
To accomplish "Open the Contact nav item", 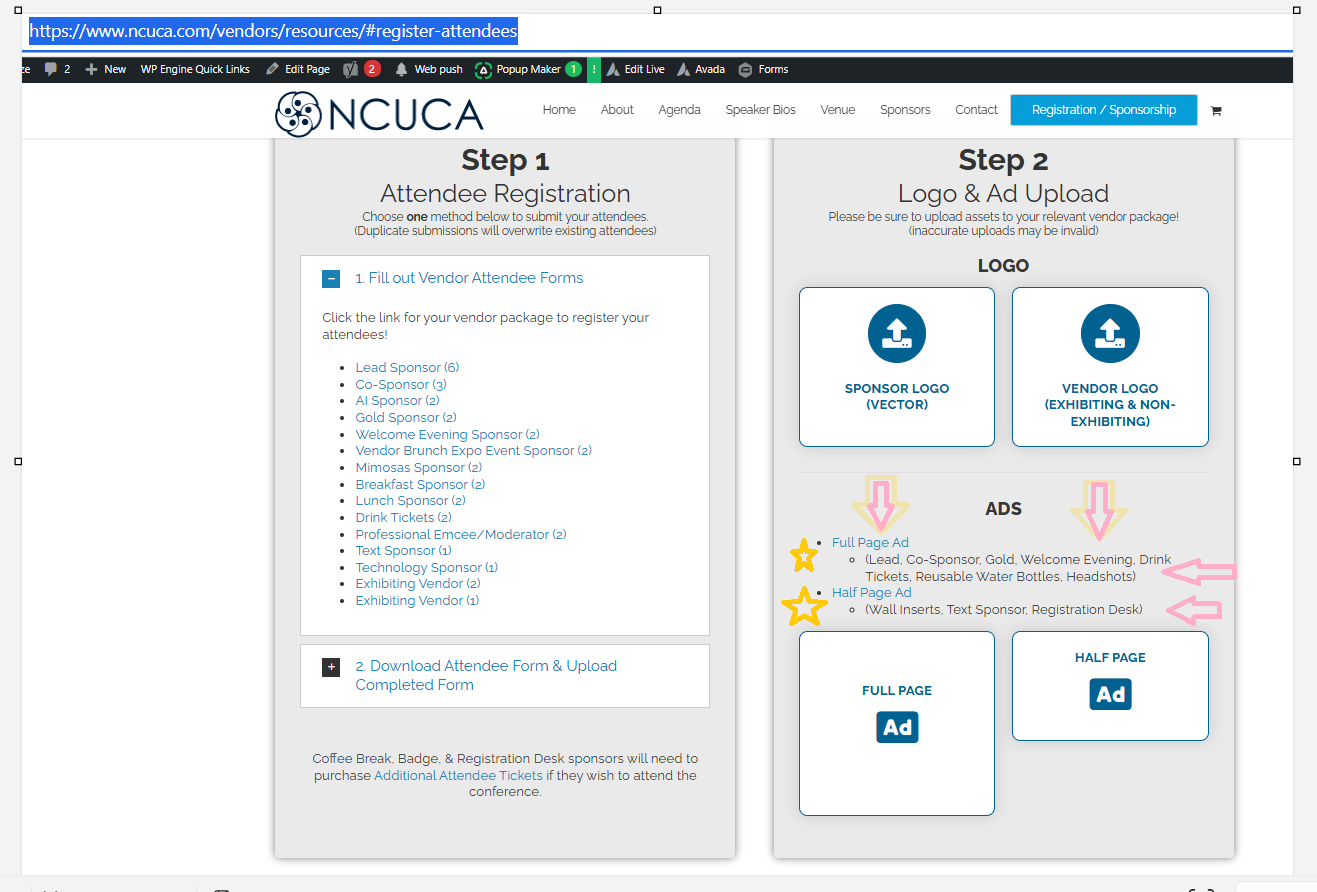I will (x=976, y=110).
